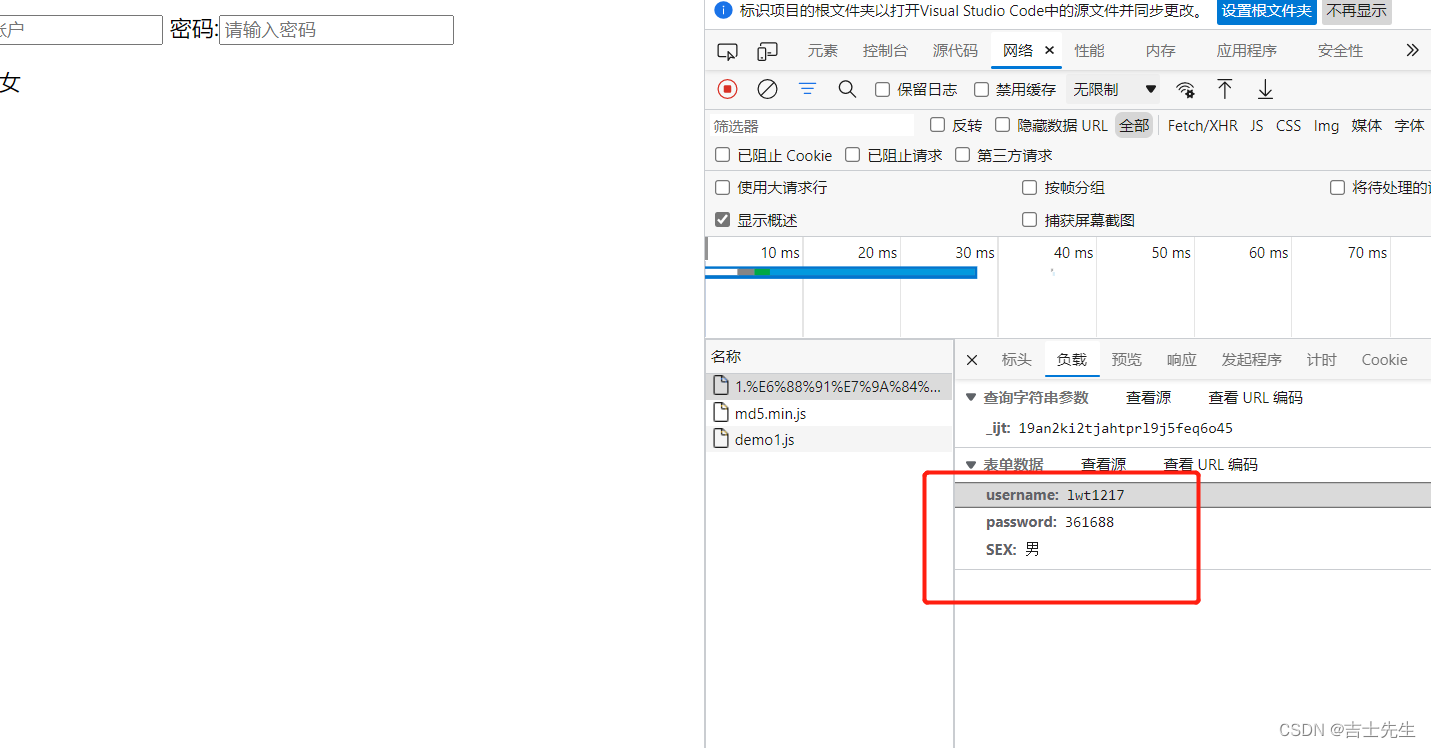Image resolution: width=1431 pixels, height=748 pixels.
Task: Filter requests by Img type
Action: tap(1326, 125)
